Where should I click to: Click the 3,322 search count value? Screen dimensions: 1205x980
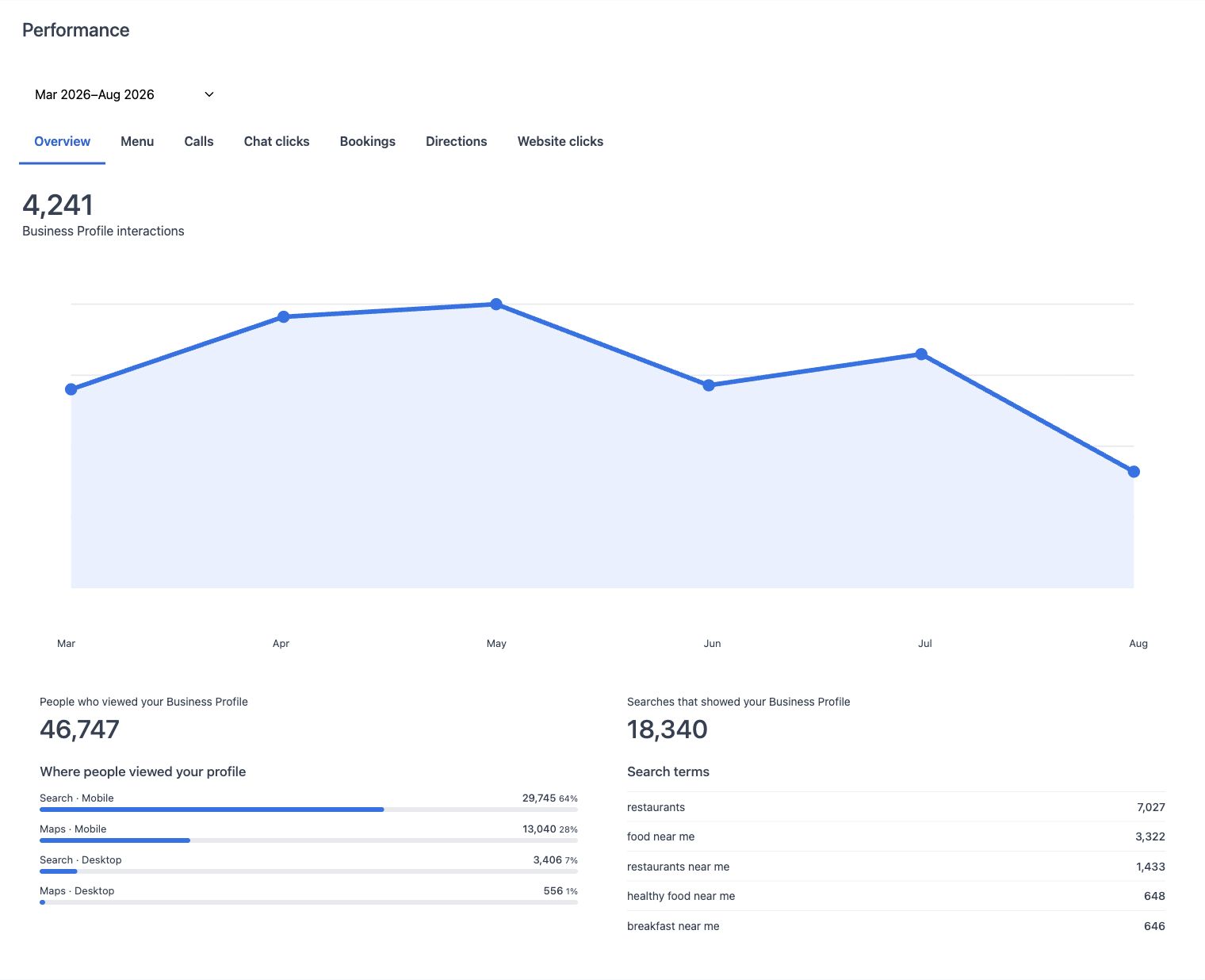[x=1150, y=836]
